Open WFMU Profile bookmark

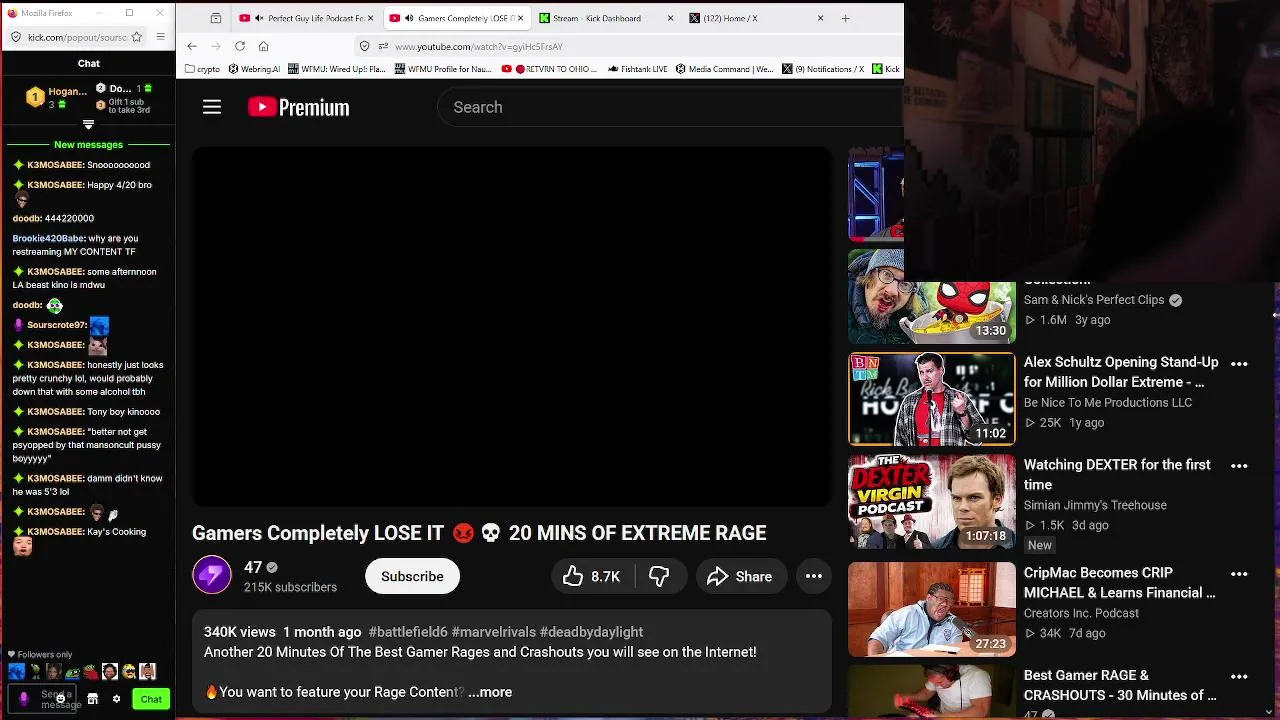click(444, 69)
